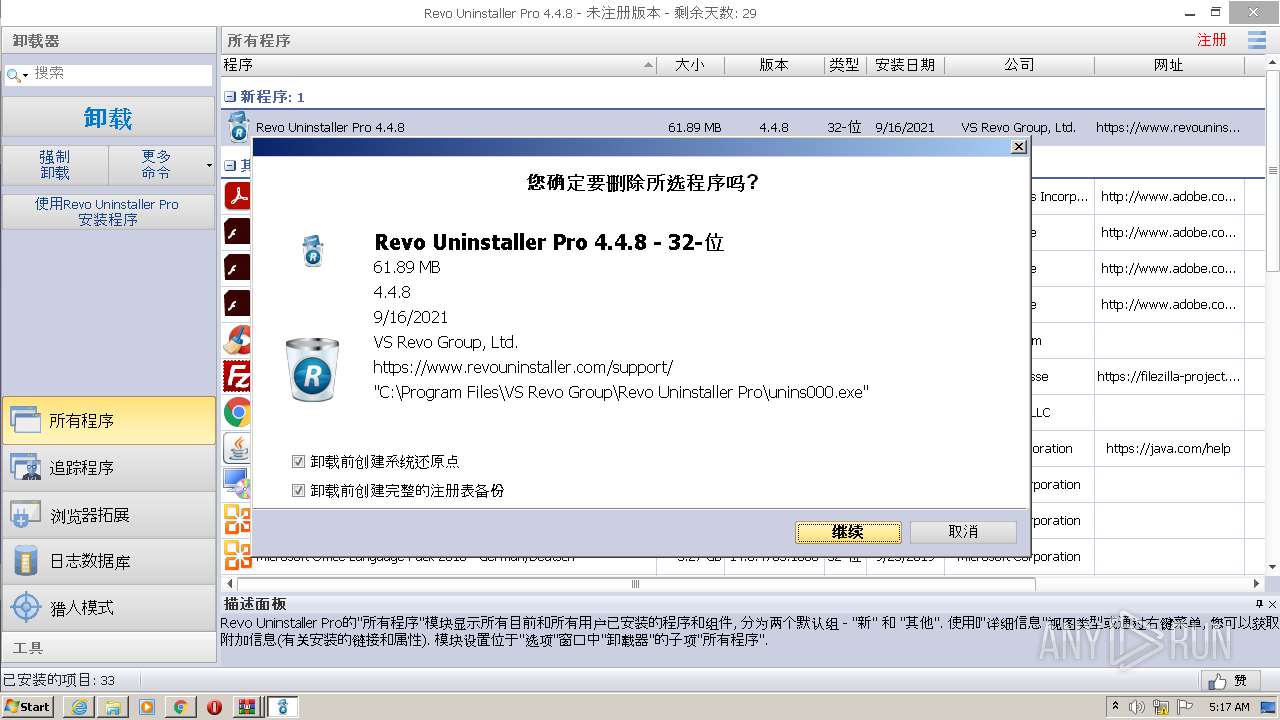This screenshot has width=1280, height=720.
Task: Click the CCleaner program icon in list
Action: point(237,340)
